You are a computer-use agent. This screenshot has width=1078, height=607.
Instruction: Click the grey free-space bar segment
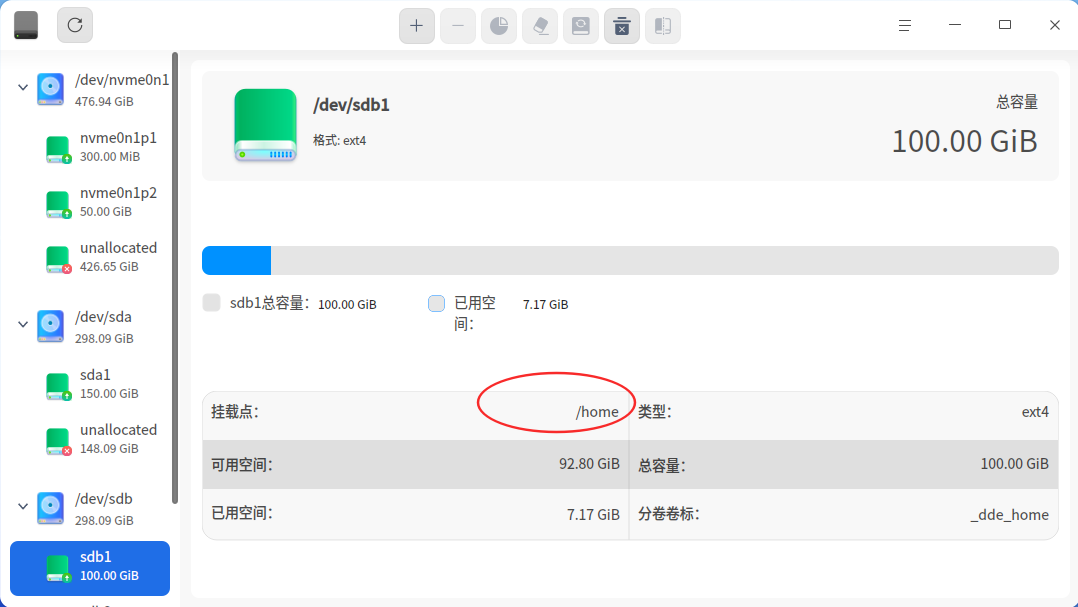click(x=665, y=261)
